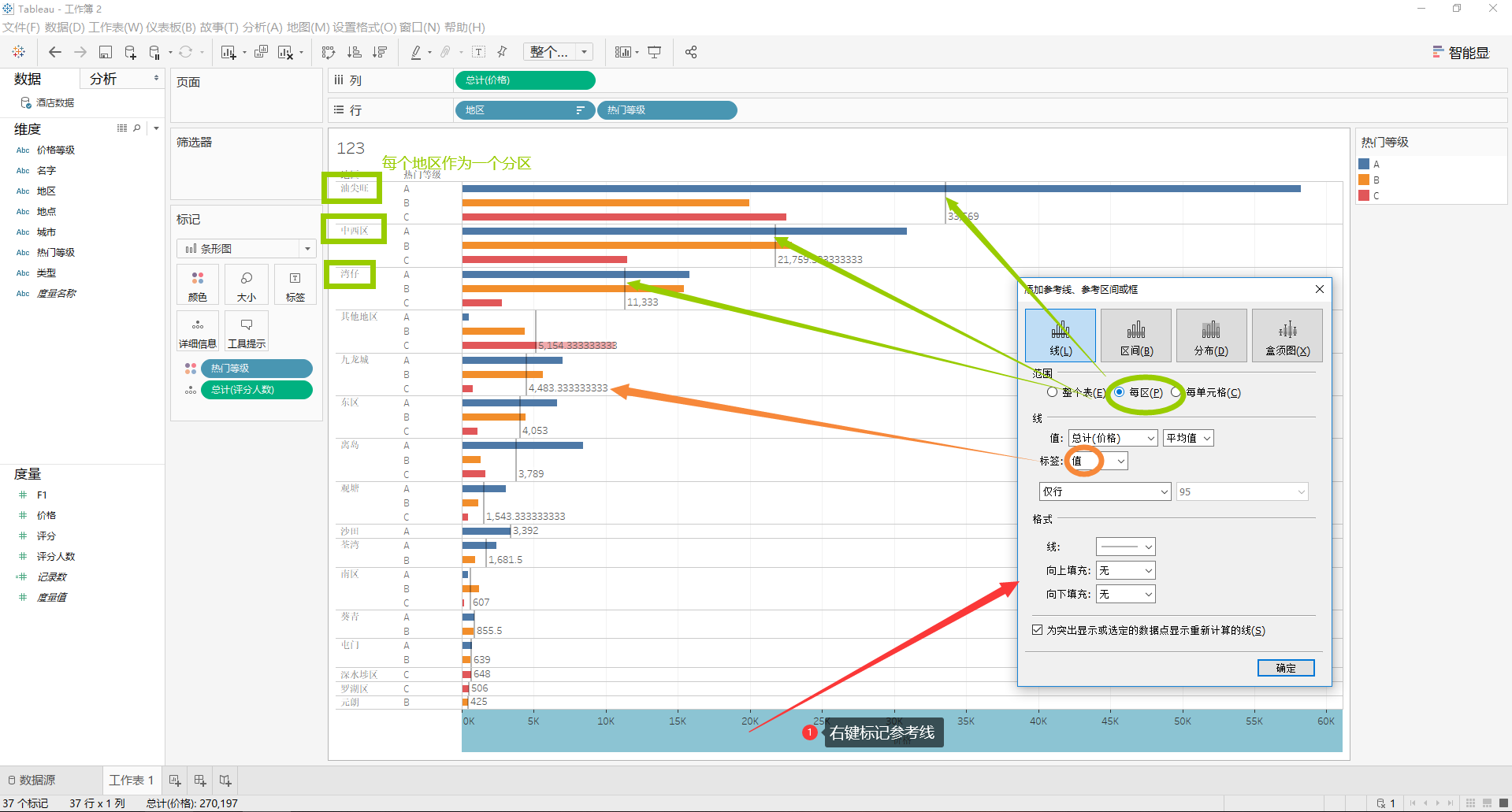Open the 设置格式(O) menu
1512x812 pixels.
pyautogui.click(x=364, y=28)
